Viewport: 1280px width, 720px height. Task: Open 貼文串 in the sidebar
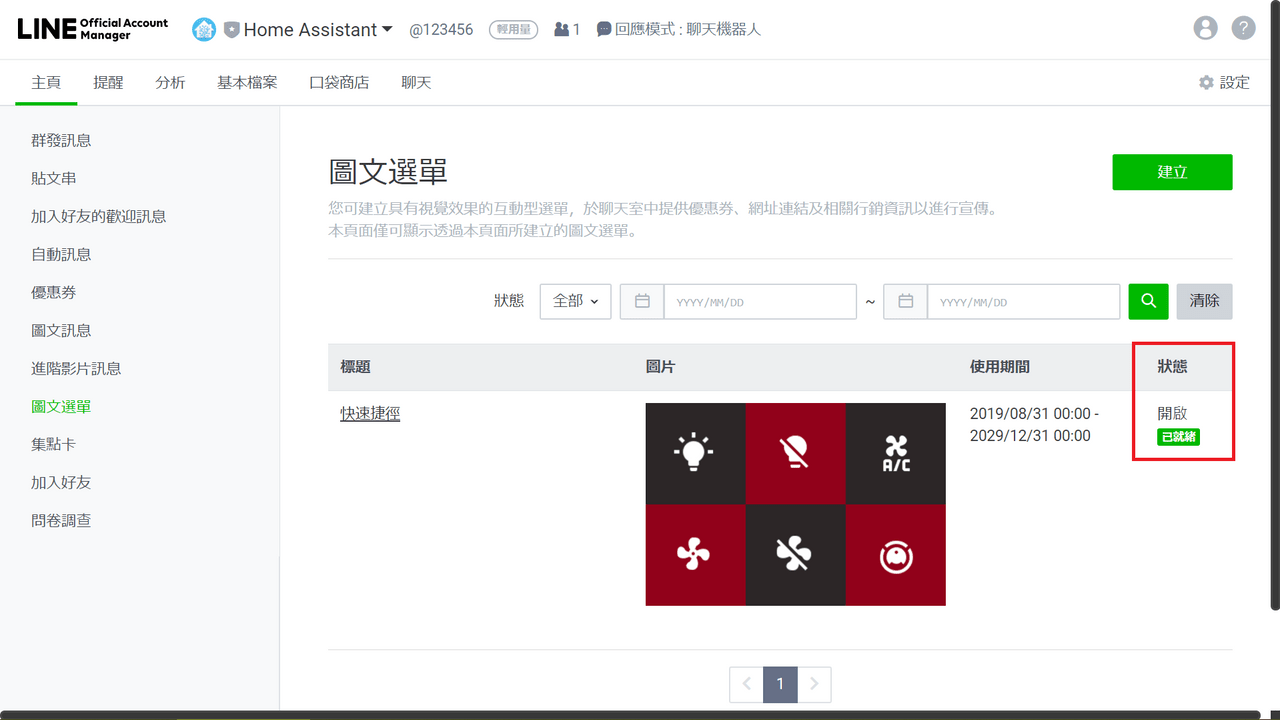54,178
